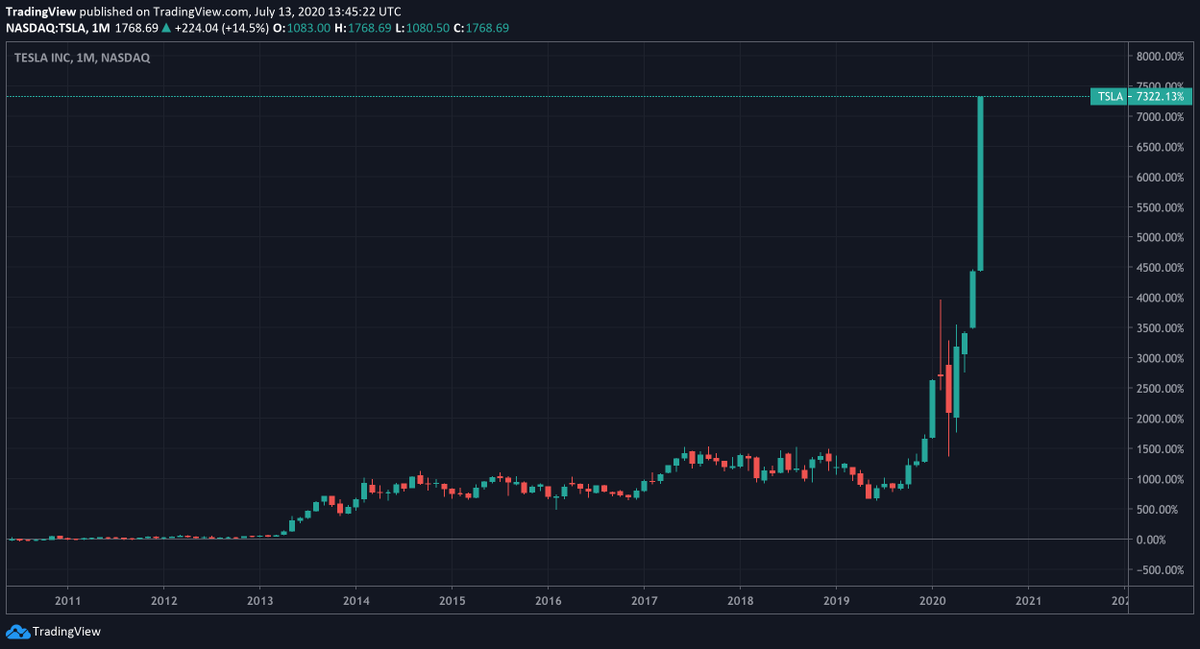Click the 1M timeframe indicator
The width and height of the screenshot is (1200, 649).
[101, 28]
